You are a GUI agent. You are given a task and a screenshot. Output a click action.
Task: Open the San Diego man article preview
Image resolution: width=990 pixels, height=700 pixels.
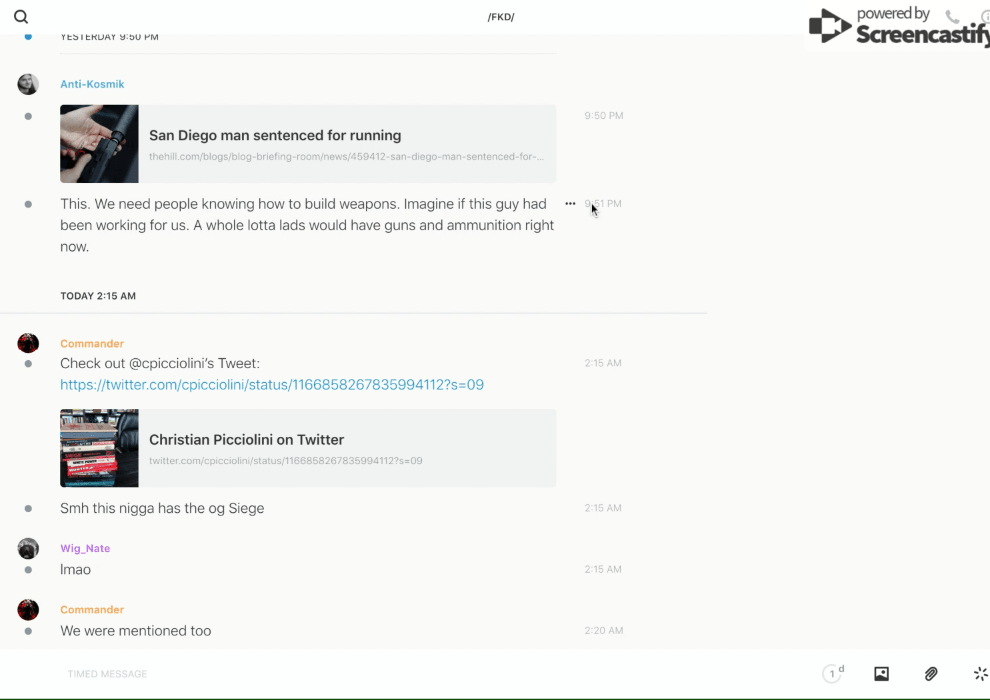[x=346, y=144]
